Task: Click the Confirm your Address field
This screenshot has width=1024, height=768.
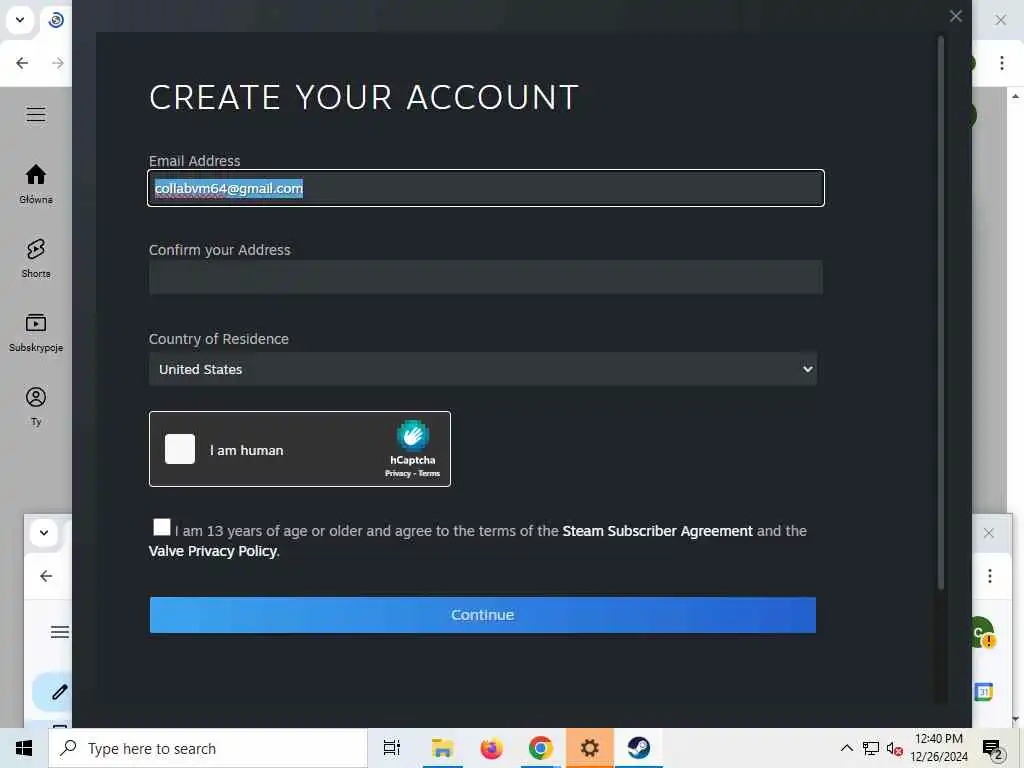Action: [x=486, y=277]
